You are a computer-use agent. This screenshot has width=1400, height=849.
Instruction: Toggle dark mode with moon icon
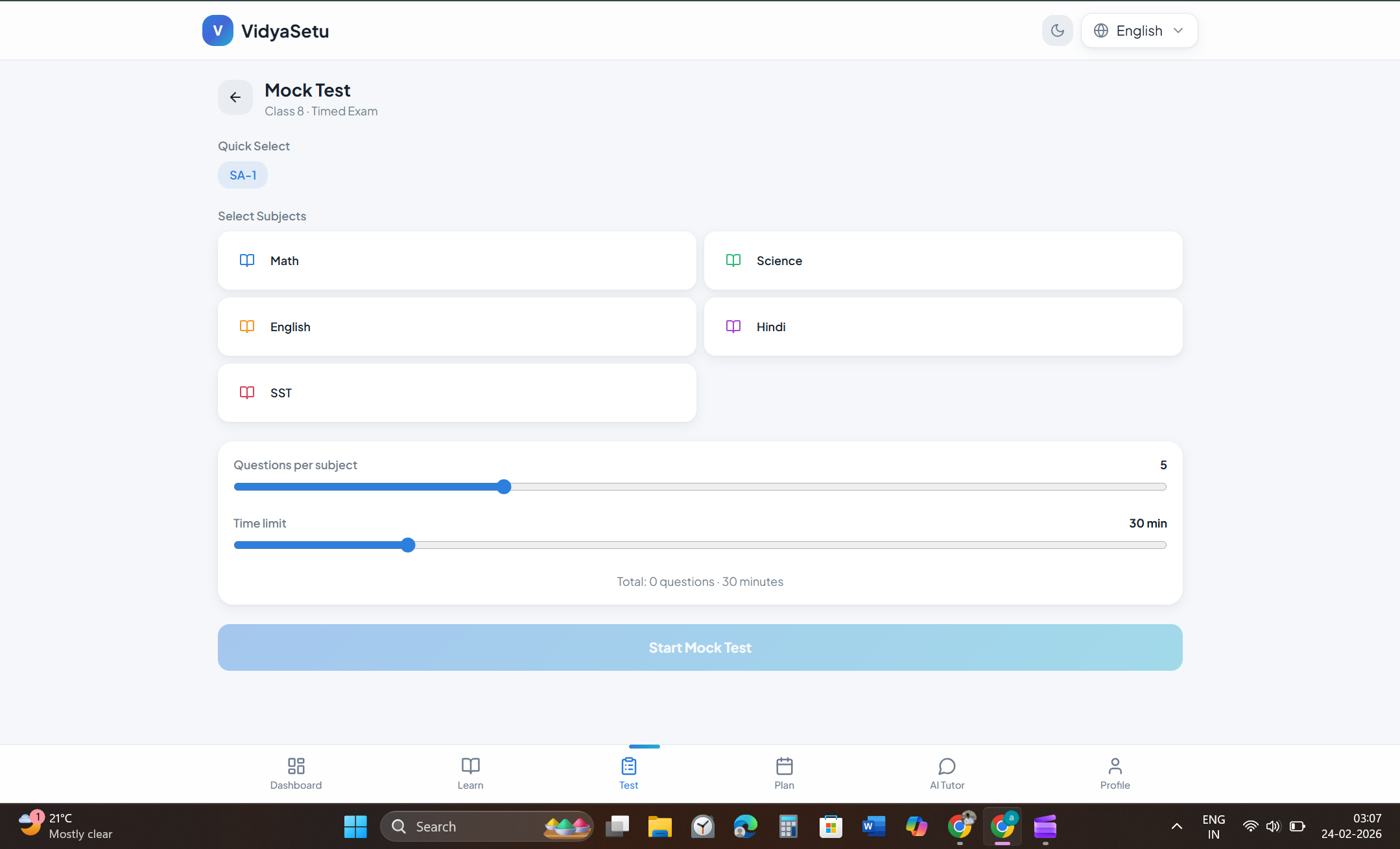pos(1057,30)
